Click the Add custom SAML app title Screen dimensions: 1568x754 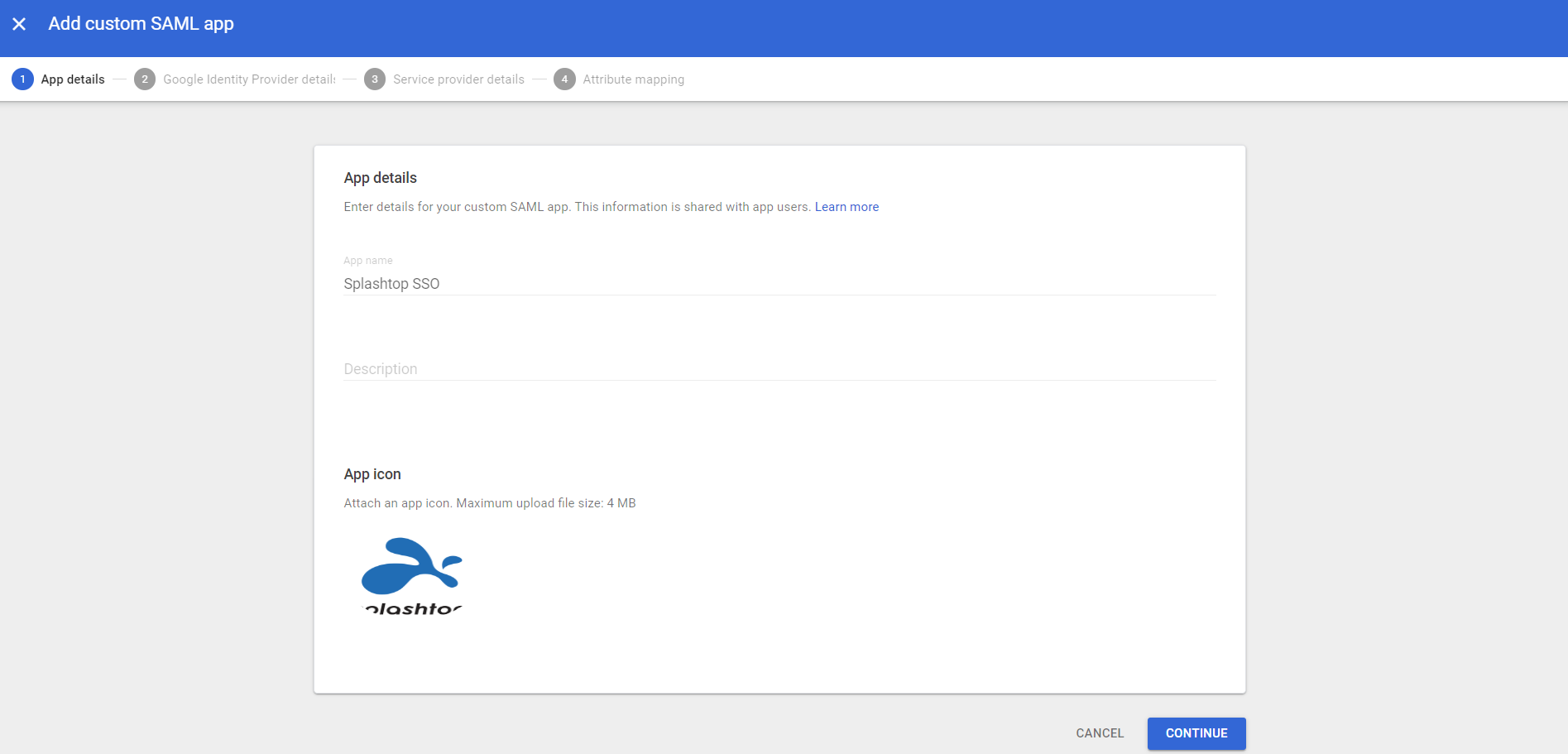pos(141,24)
